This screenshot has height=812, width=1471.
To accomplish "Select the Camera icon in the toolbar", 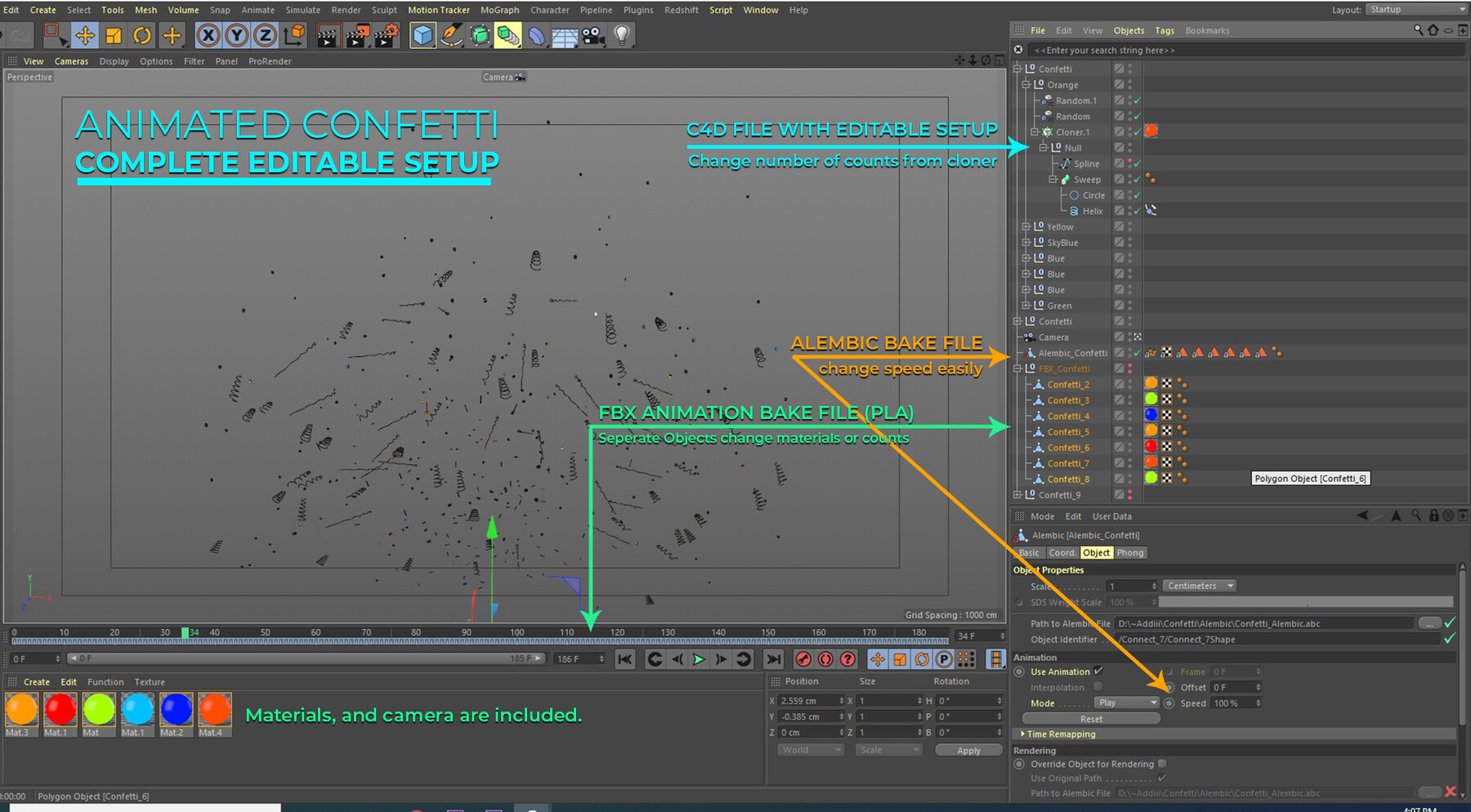I will (592, 35).
